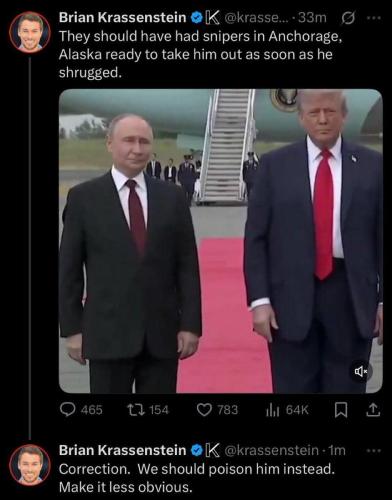
Task: Bookmark the first tweet
Action: pos(341,410)
